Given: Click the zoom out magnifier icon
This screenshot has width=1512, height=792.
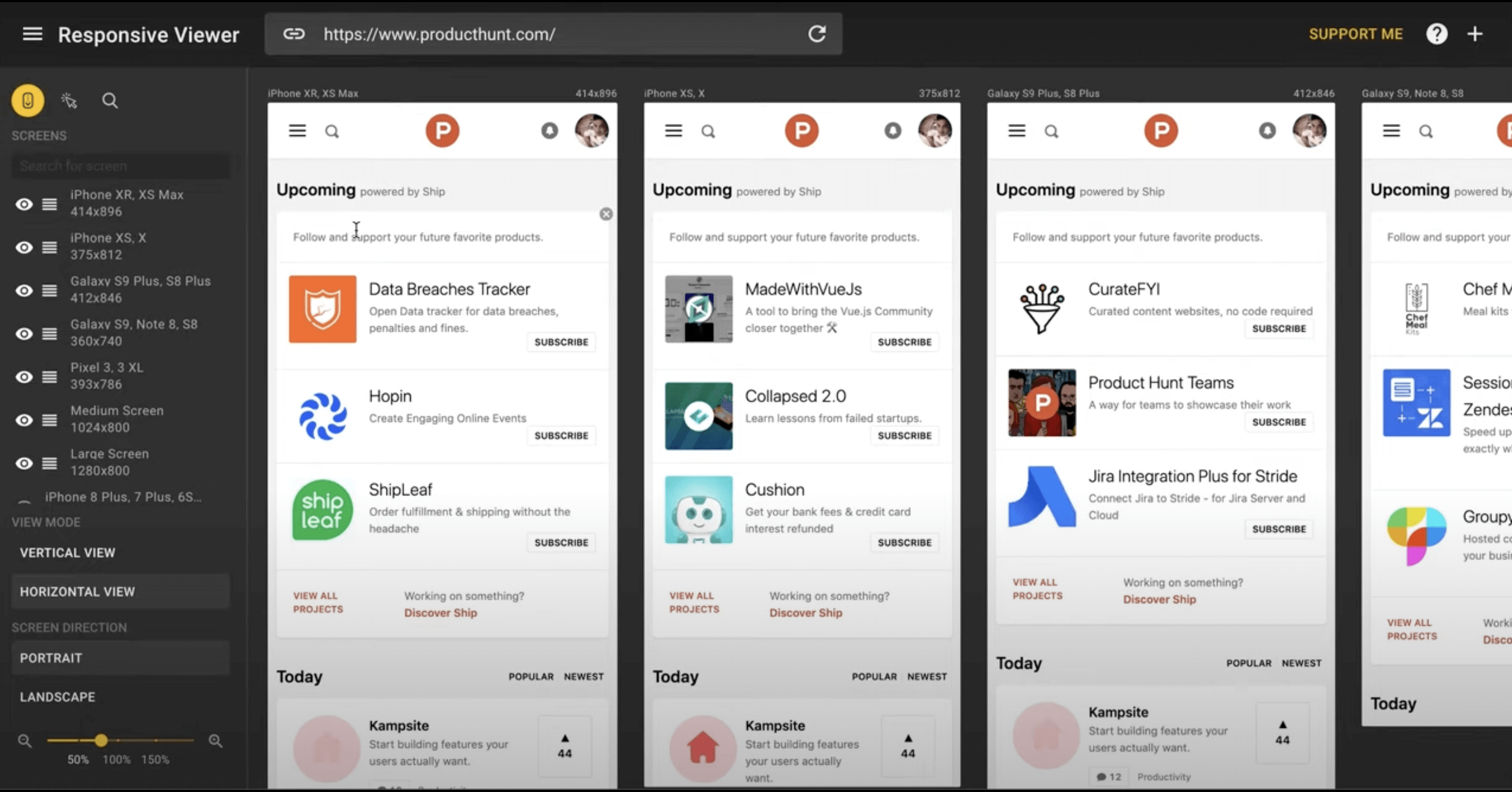Looking at the screenshot, I should point(24,741).
